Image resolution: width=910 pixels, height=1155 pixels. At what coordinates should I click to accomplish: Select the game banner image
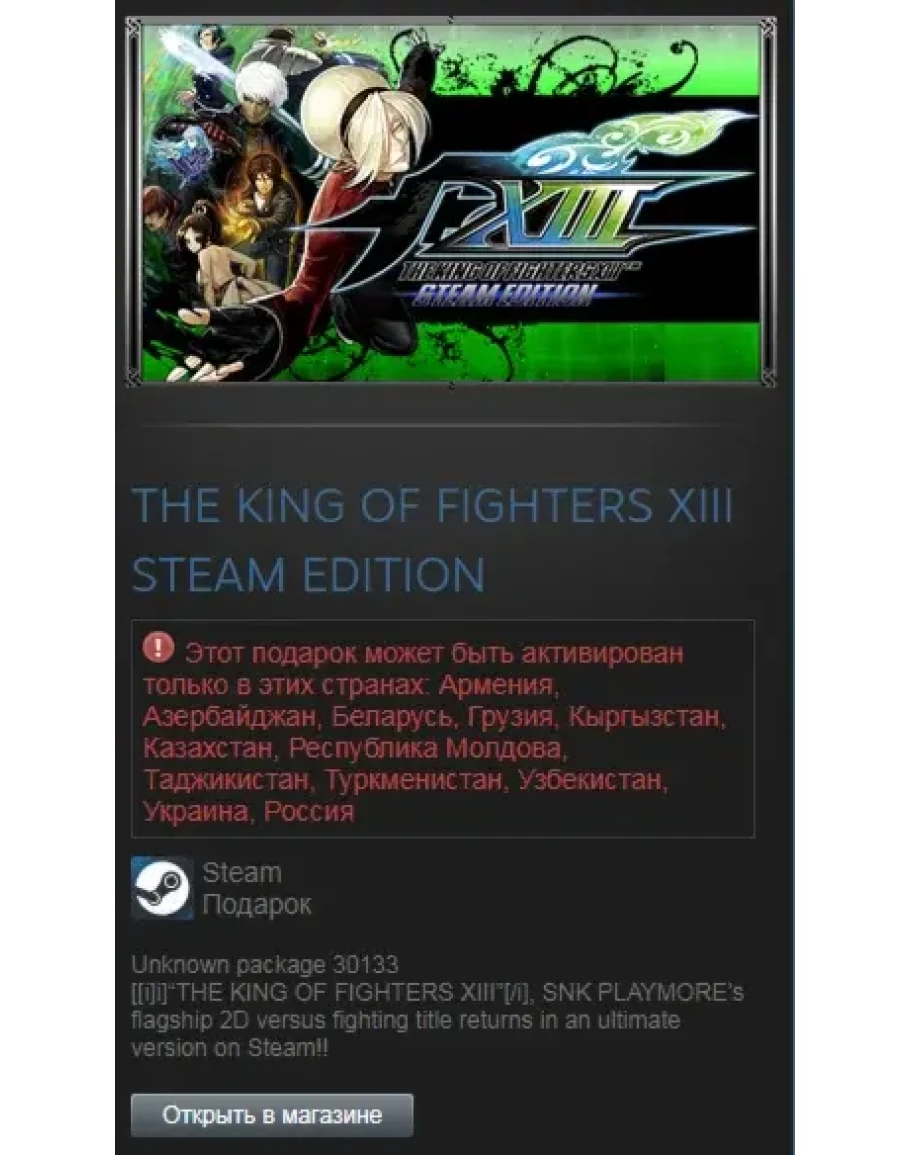coord(451,202)
